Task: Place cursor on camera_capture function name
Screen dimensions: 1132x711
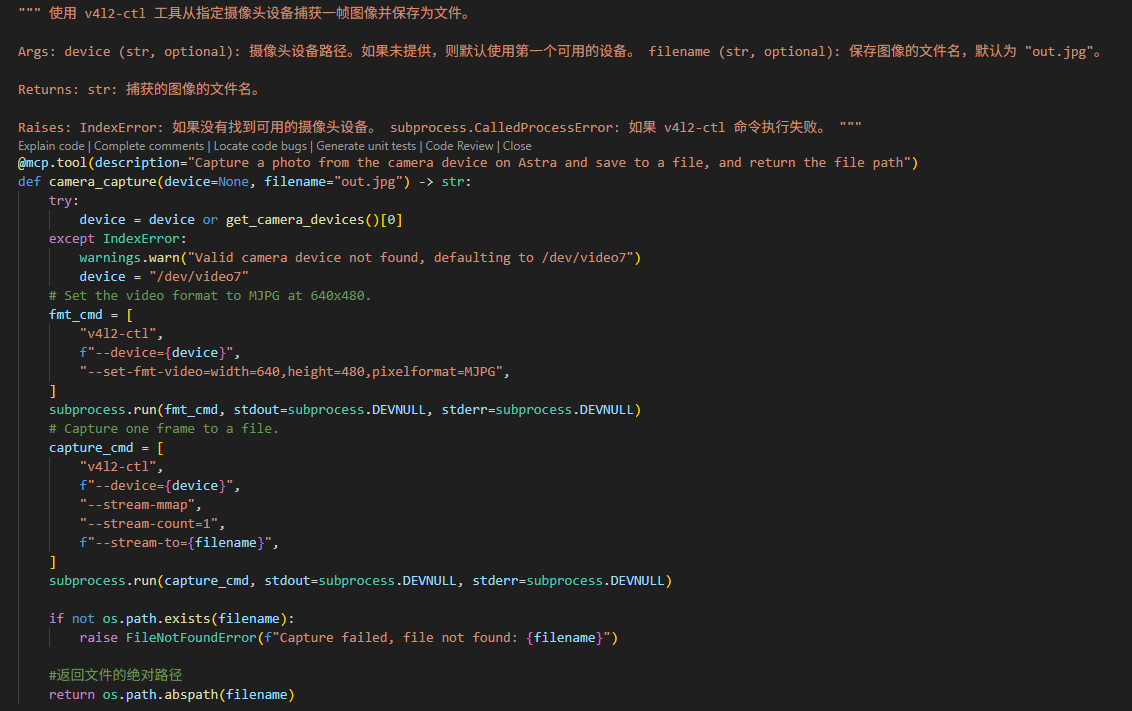Action: click(x=102, y=181)
